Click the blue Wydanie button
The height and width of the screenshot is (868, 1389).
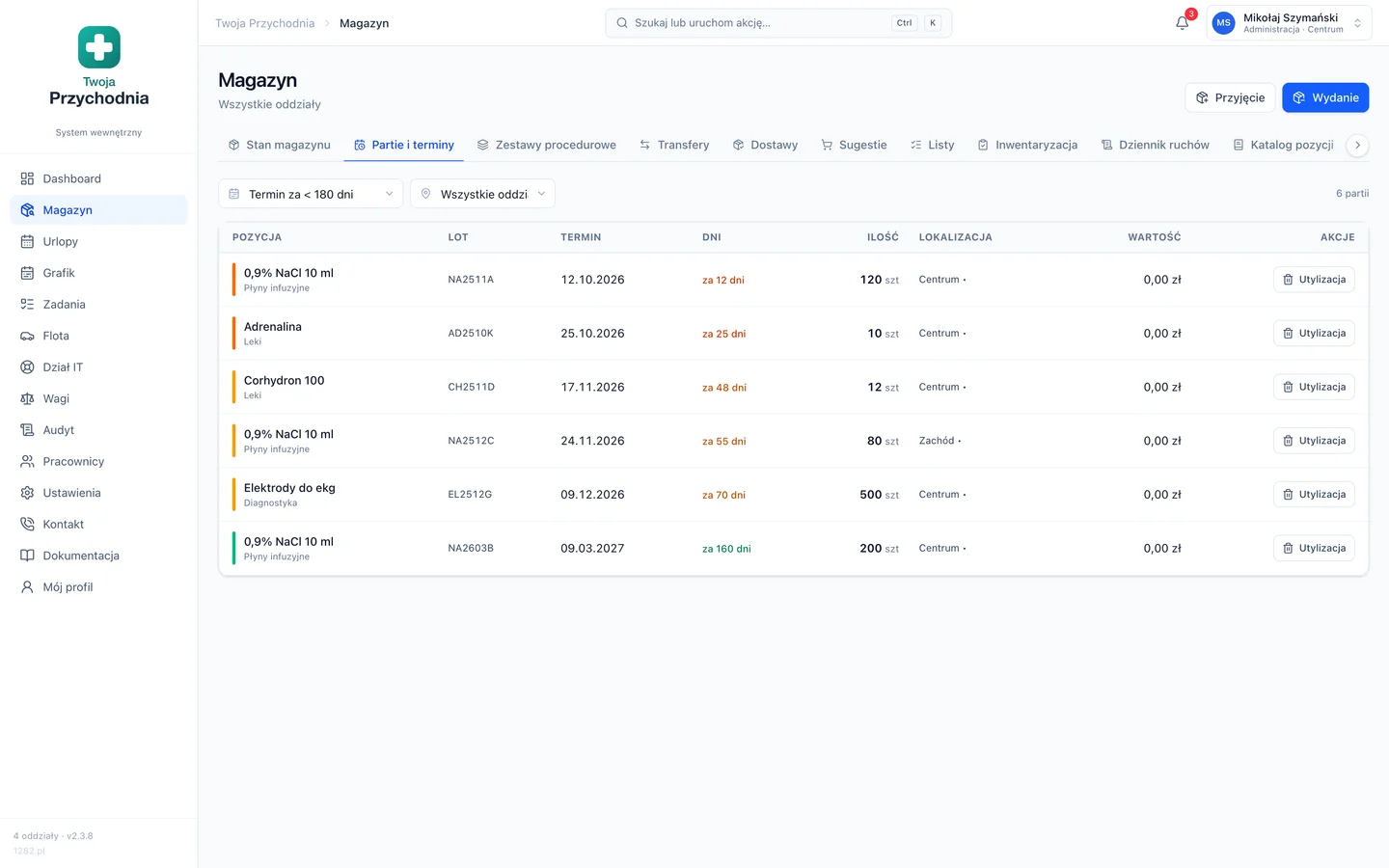pos(1325,97)
